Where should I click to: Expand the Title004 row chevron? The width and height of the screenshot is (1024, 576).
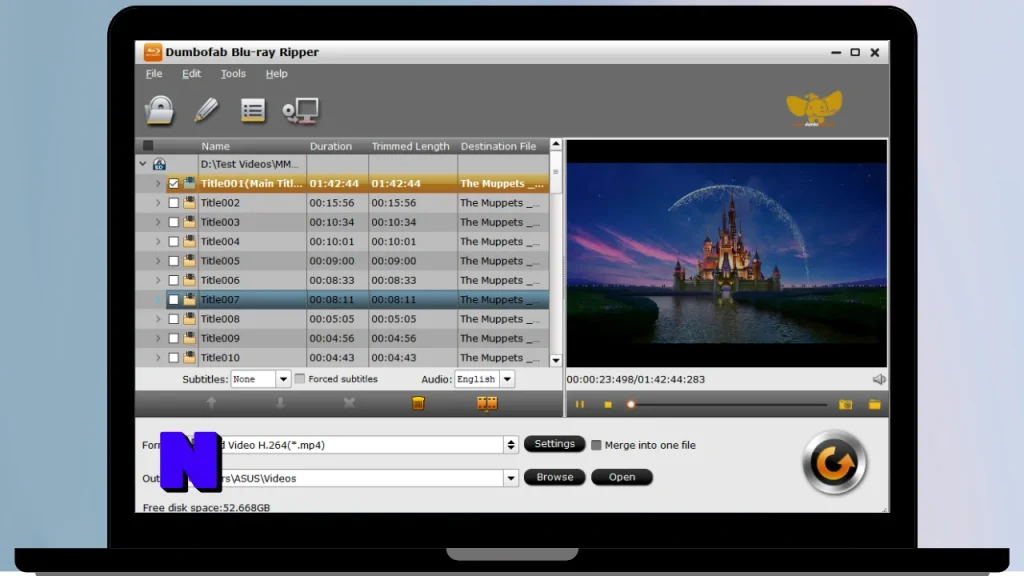pyautogui.click(x=157, y=242)
